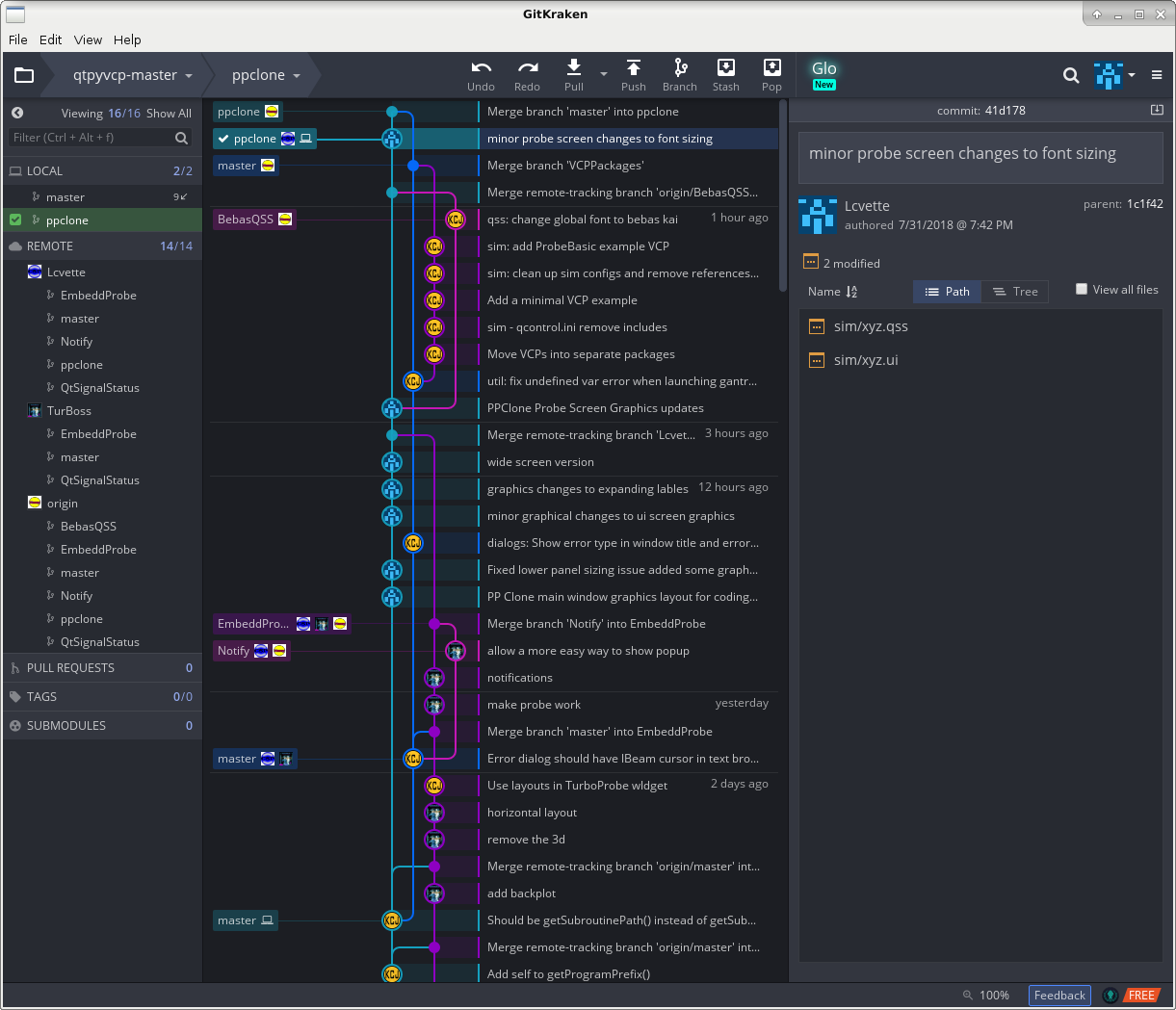
Task: Open the Pull options dropdown arrow
Action: (x=604, y=74)
